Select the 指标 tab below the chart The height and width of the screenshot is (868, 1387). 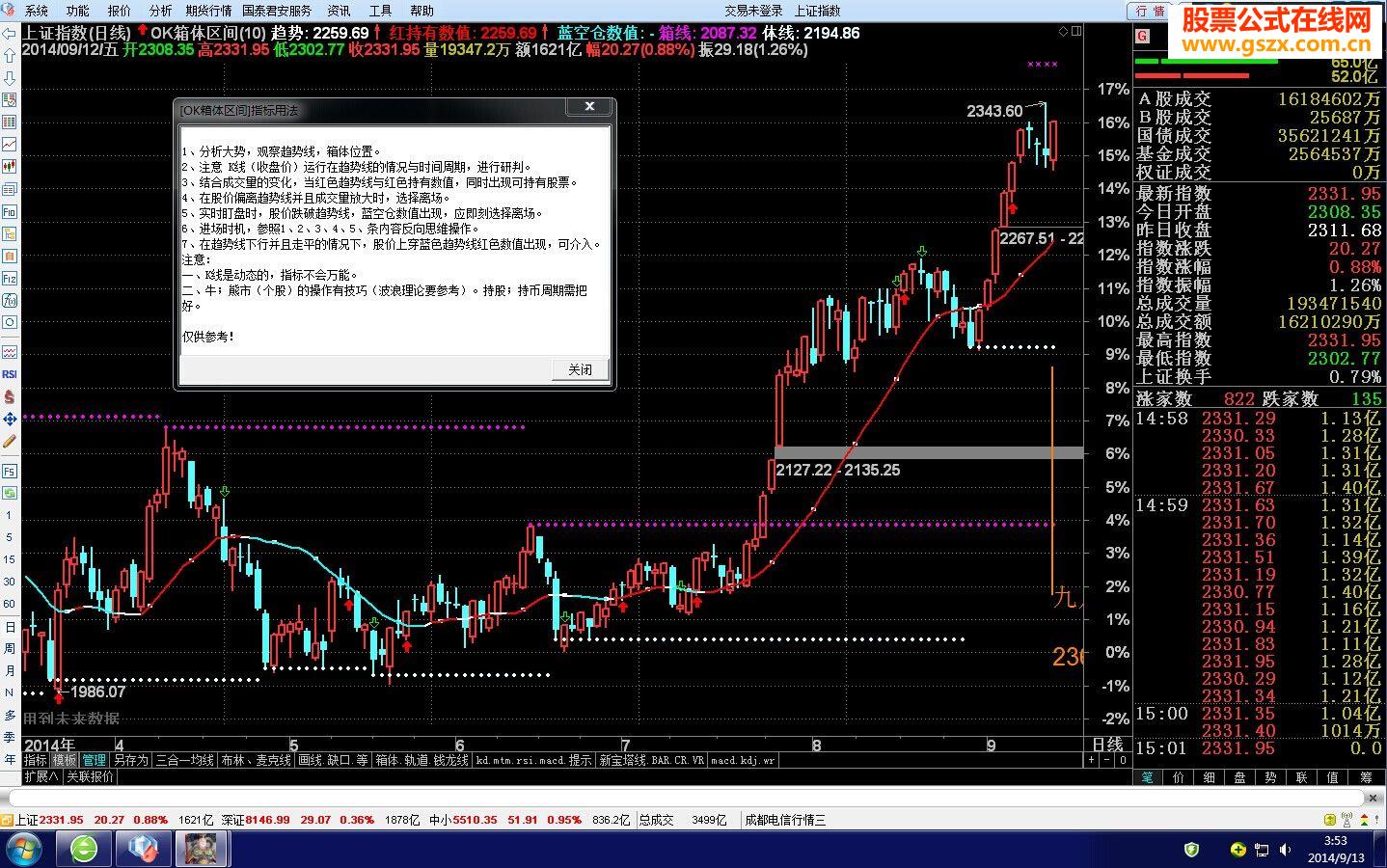[x=35, y=760]
